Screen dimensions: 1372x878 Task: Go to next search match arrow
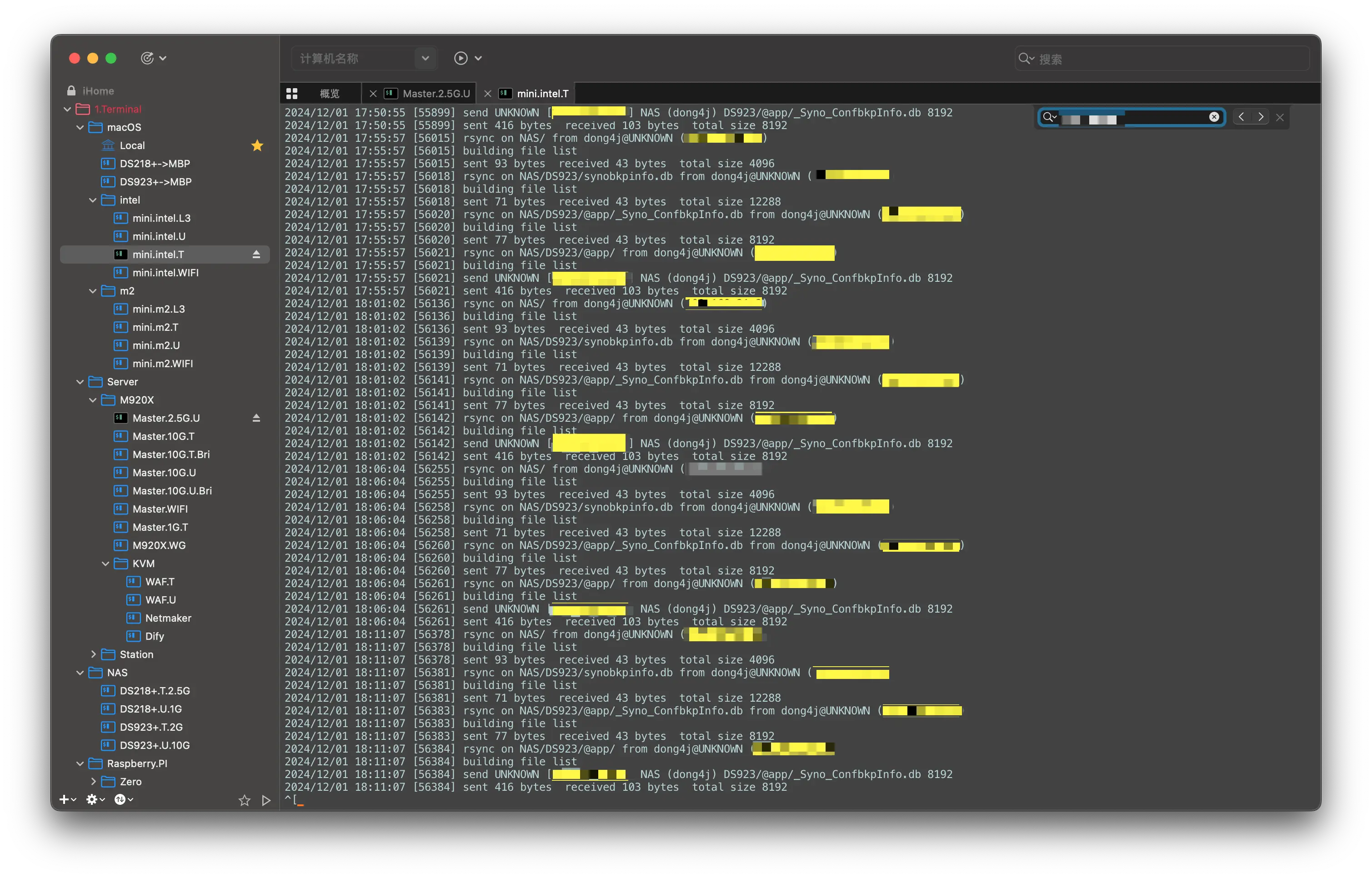click(1261, 117)
